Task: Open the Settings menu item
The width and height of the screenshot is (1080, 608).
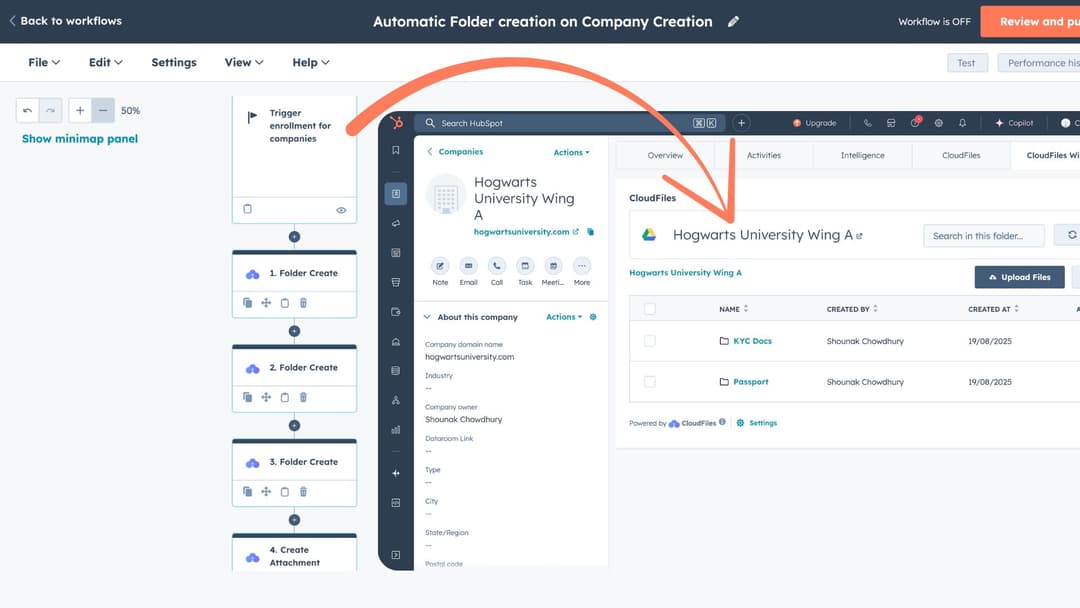Action: [174, 62]
